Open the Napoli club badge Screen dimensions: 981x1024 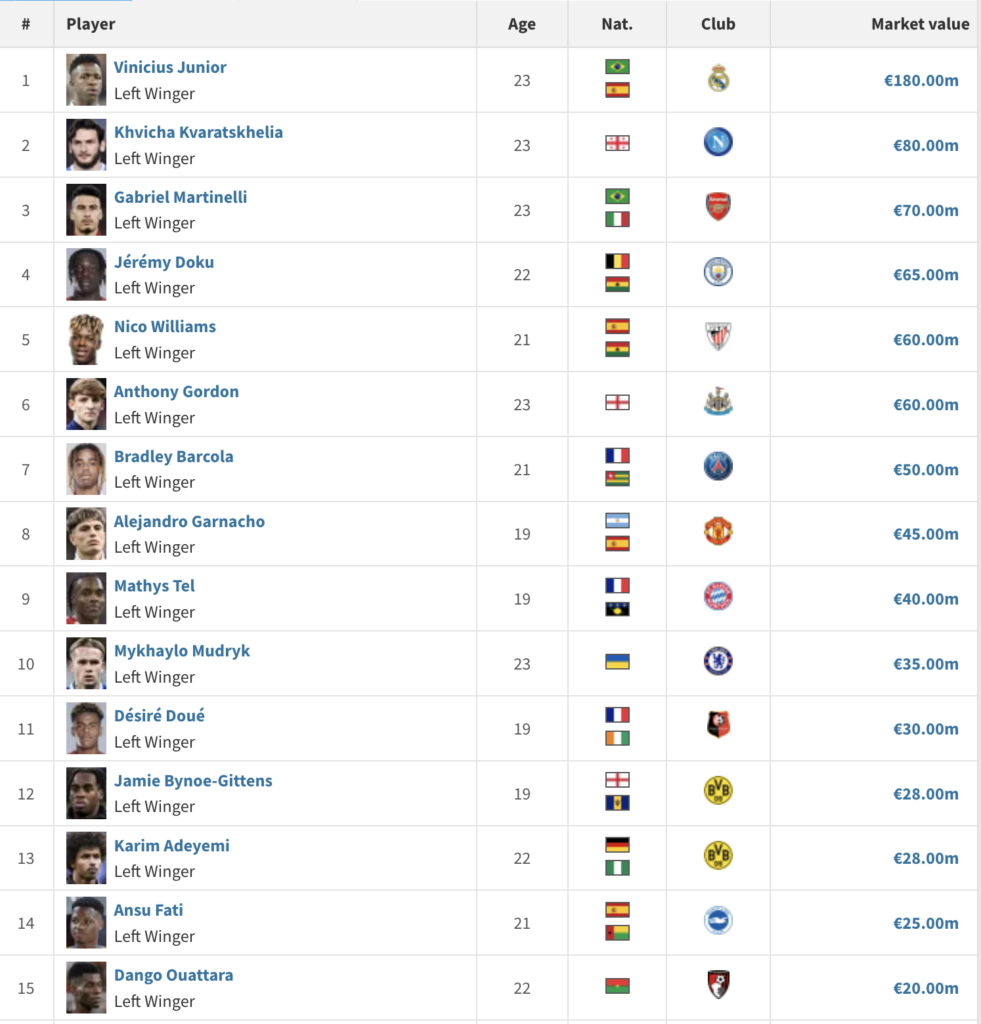(718, 142)
